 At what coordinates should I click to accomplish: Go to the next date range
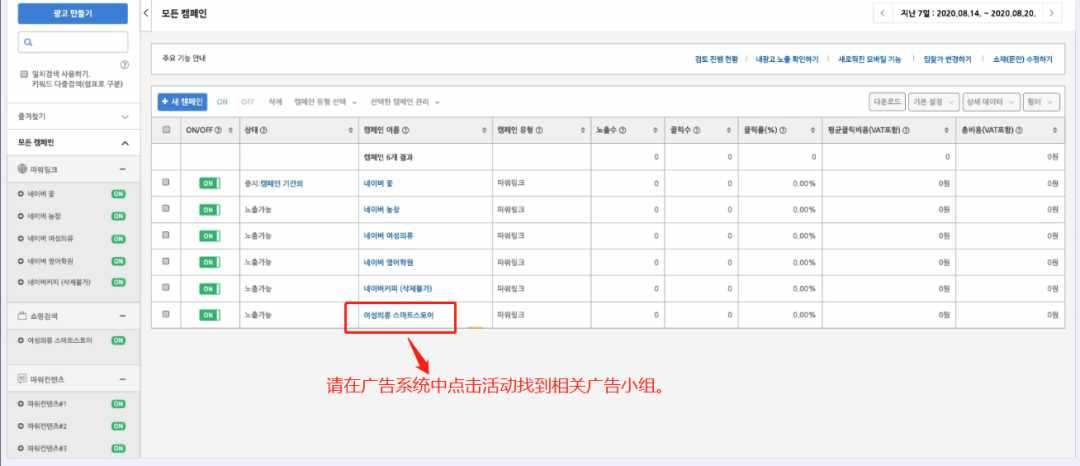tap(1051, 13)
